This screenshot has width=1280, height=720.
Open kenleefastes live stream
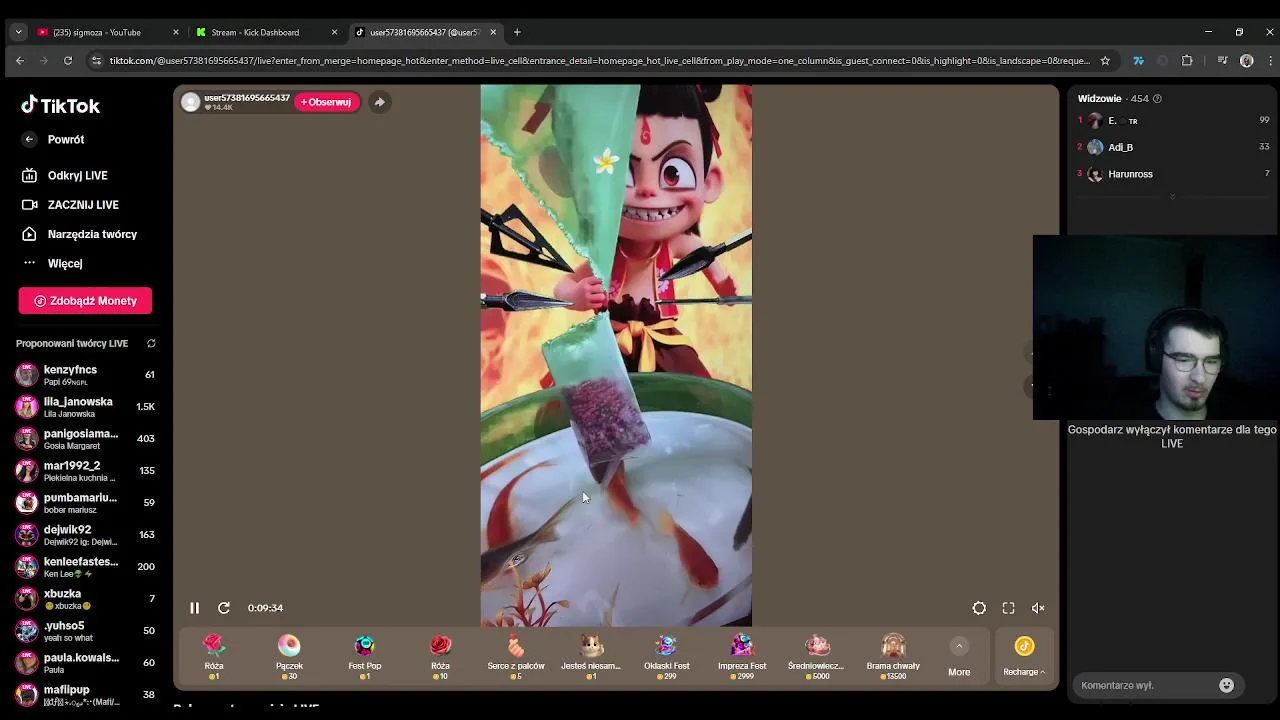pyautogui.click(x=85, y=567)
